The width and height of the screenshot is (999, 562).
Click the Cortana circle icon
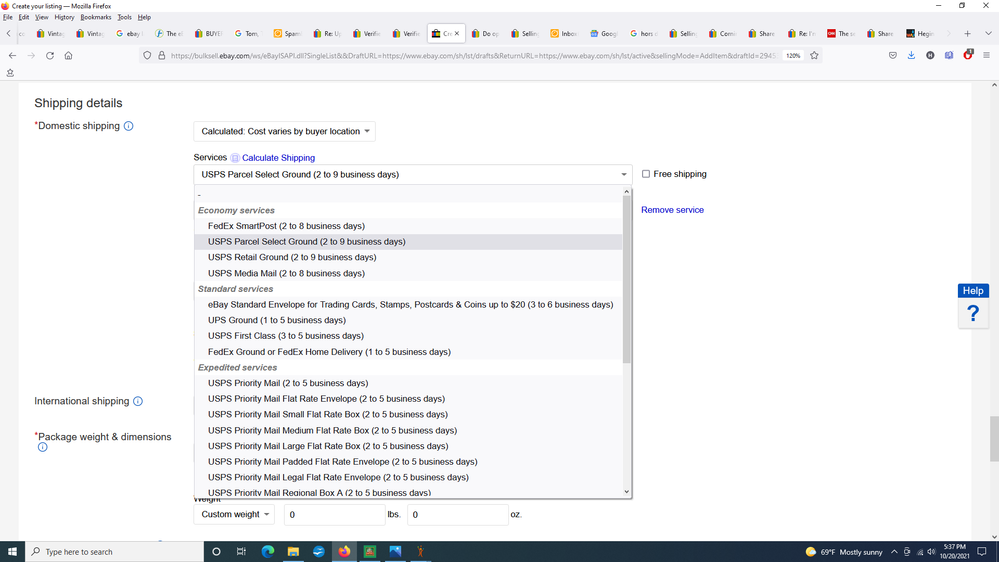[x=216, y=551]
